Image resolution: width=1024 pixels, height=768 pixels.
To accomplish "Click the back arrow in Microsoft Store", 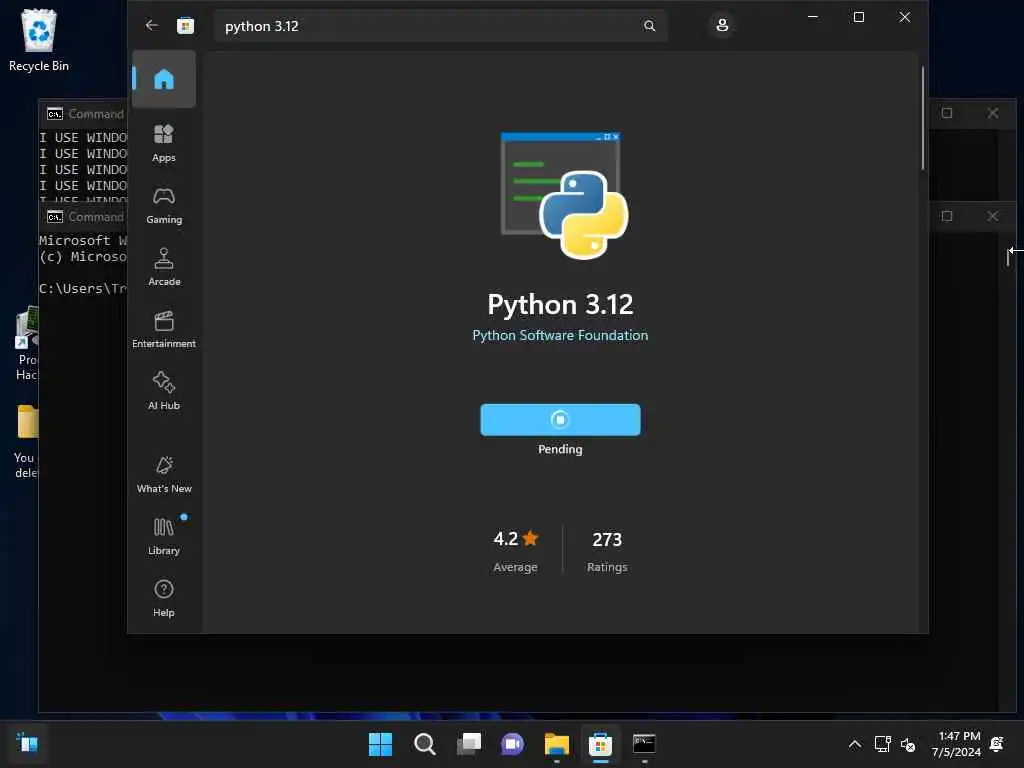I will click(x=152, y=25).
